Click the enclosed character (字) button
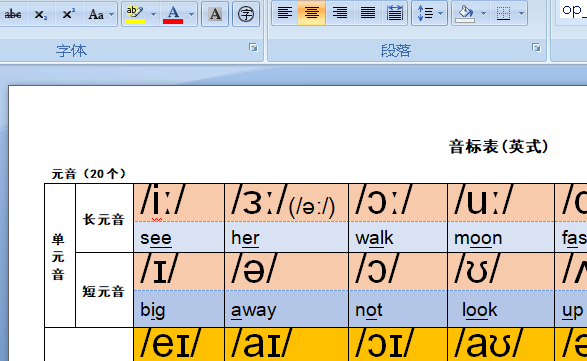The width and height of the screenshot is (587, 361). [x=246, y=14]
